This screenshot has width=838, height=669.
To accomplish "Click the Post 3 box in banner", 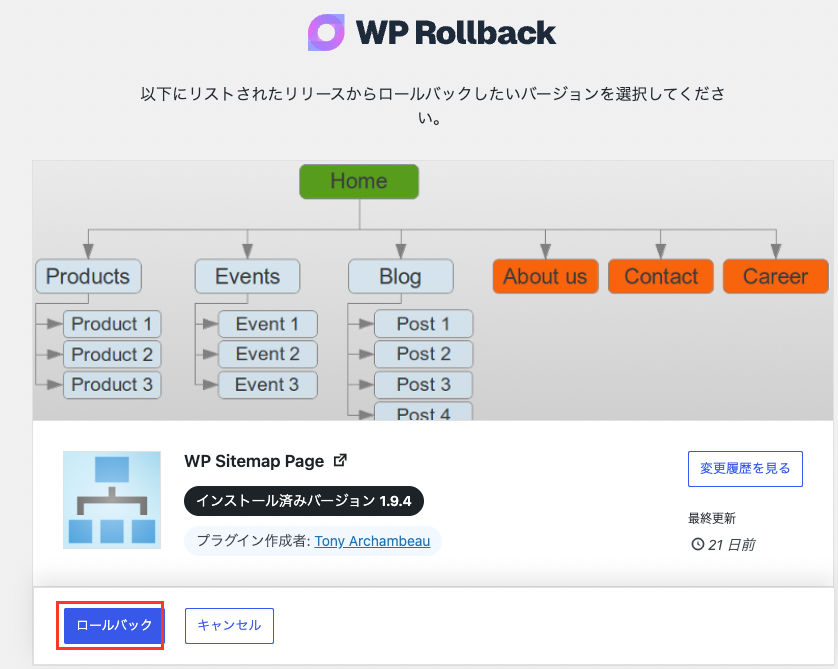I will 424,385.
